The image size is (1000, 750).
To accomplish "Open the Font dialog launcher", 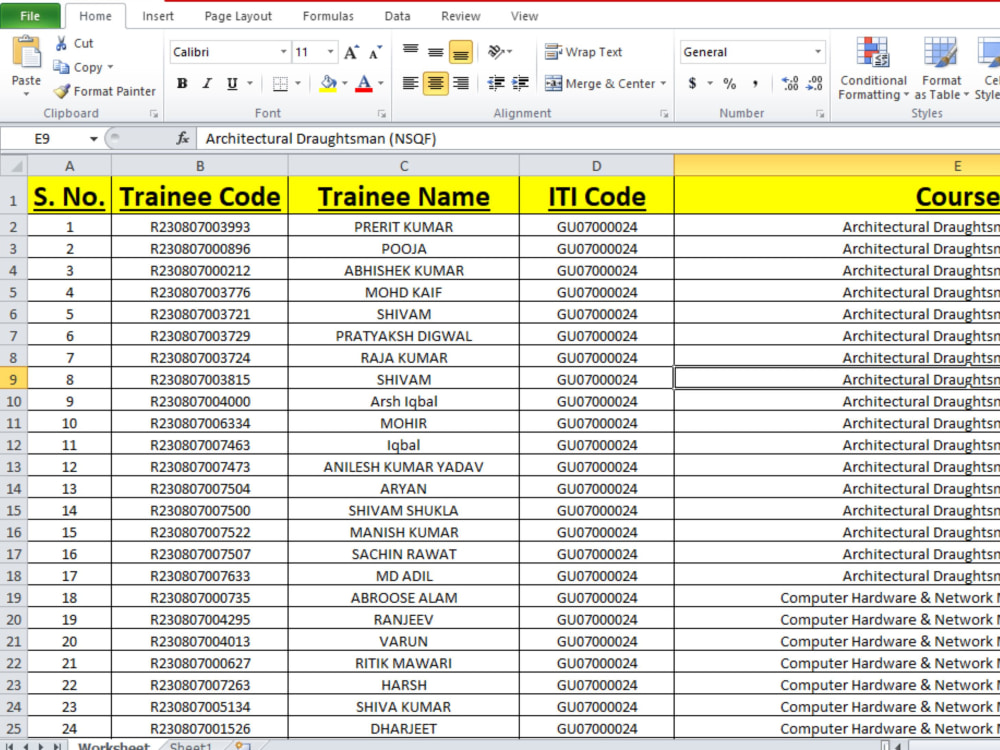I will pyautogui.click(x=381, y=114).
